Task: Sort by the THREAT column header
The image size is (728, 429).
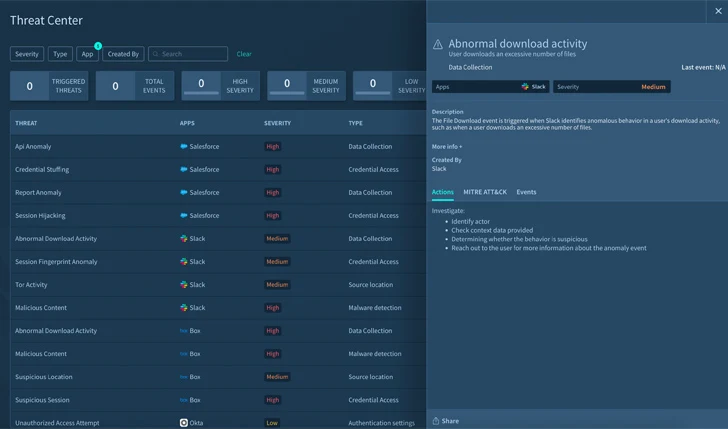Action: [x=26, y=123]
